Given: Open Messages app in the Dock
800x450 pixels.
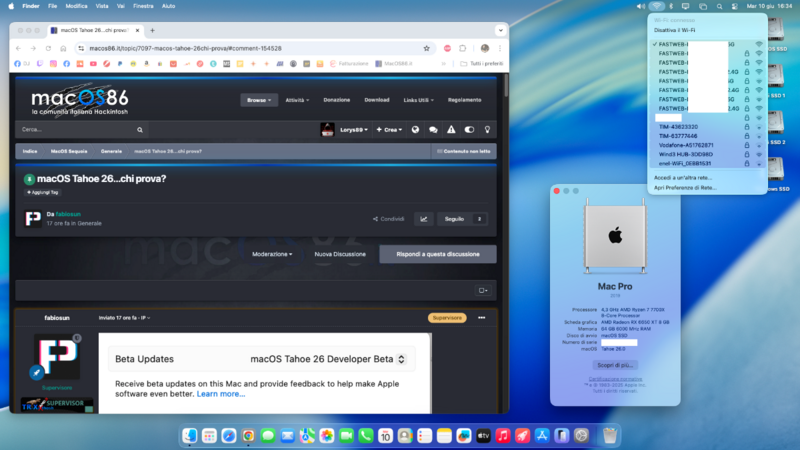Looking at the screenshot, I should pyautogui.click(x=268, y=436).
